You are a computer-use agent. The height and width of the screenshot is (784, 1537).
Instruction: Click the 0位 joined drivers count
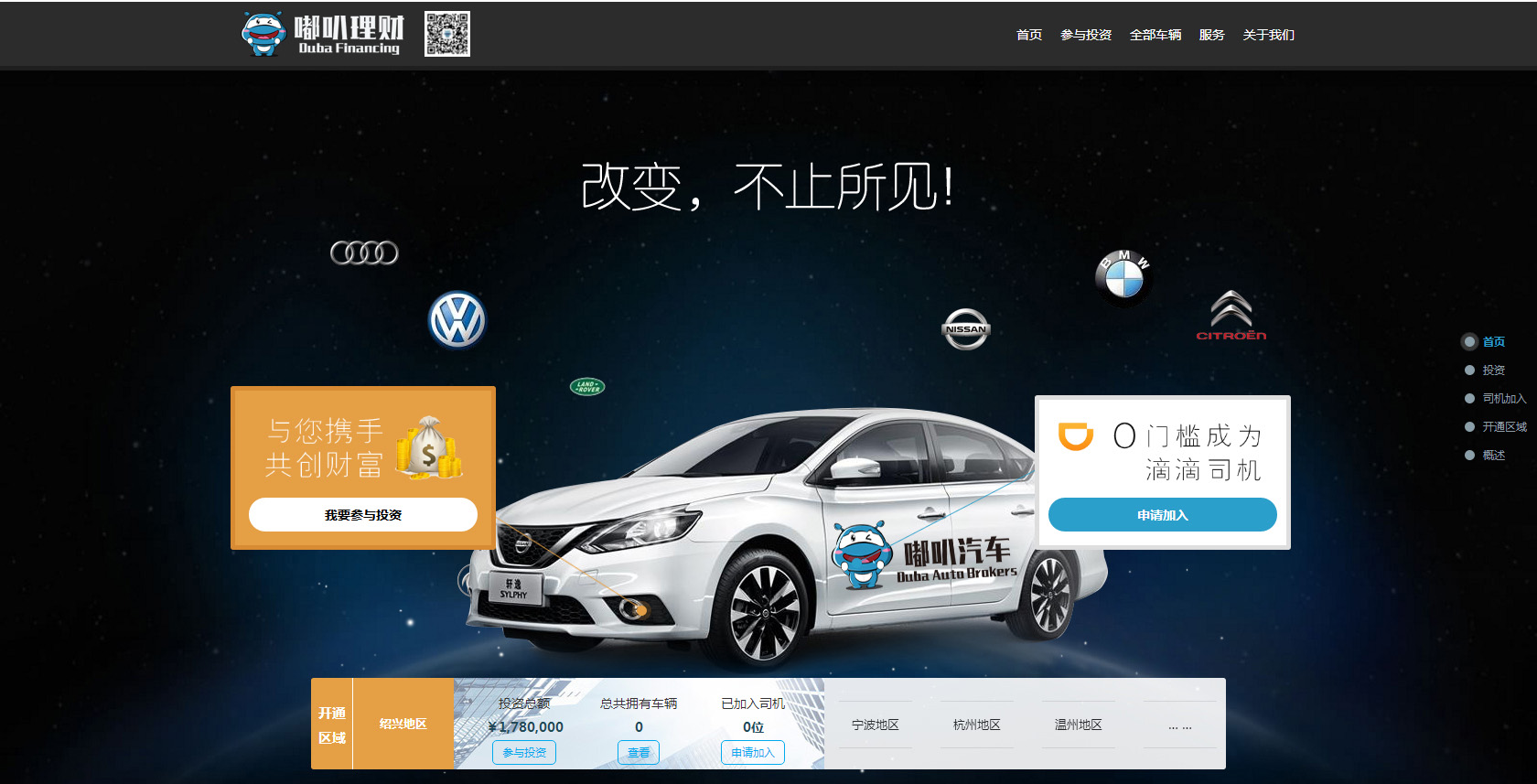click(x=753, y=727)
